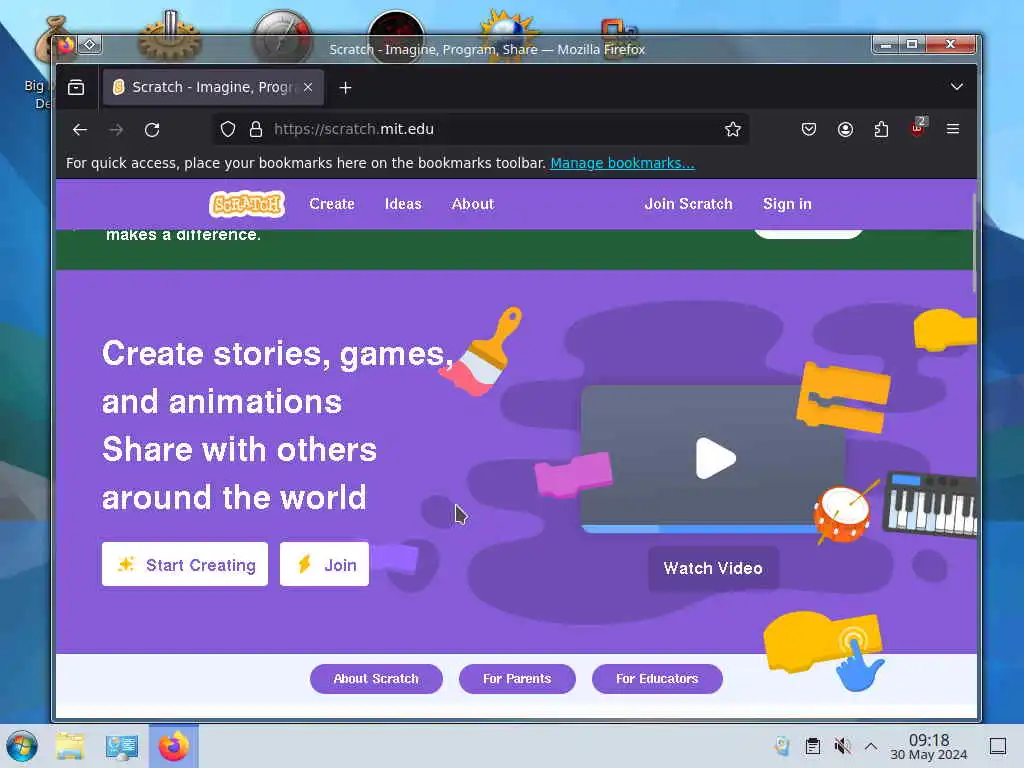
Task: Open clipboard tray icon
Action: [x=812, y=746]
